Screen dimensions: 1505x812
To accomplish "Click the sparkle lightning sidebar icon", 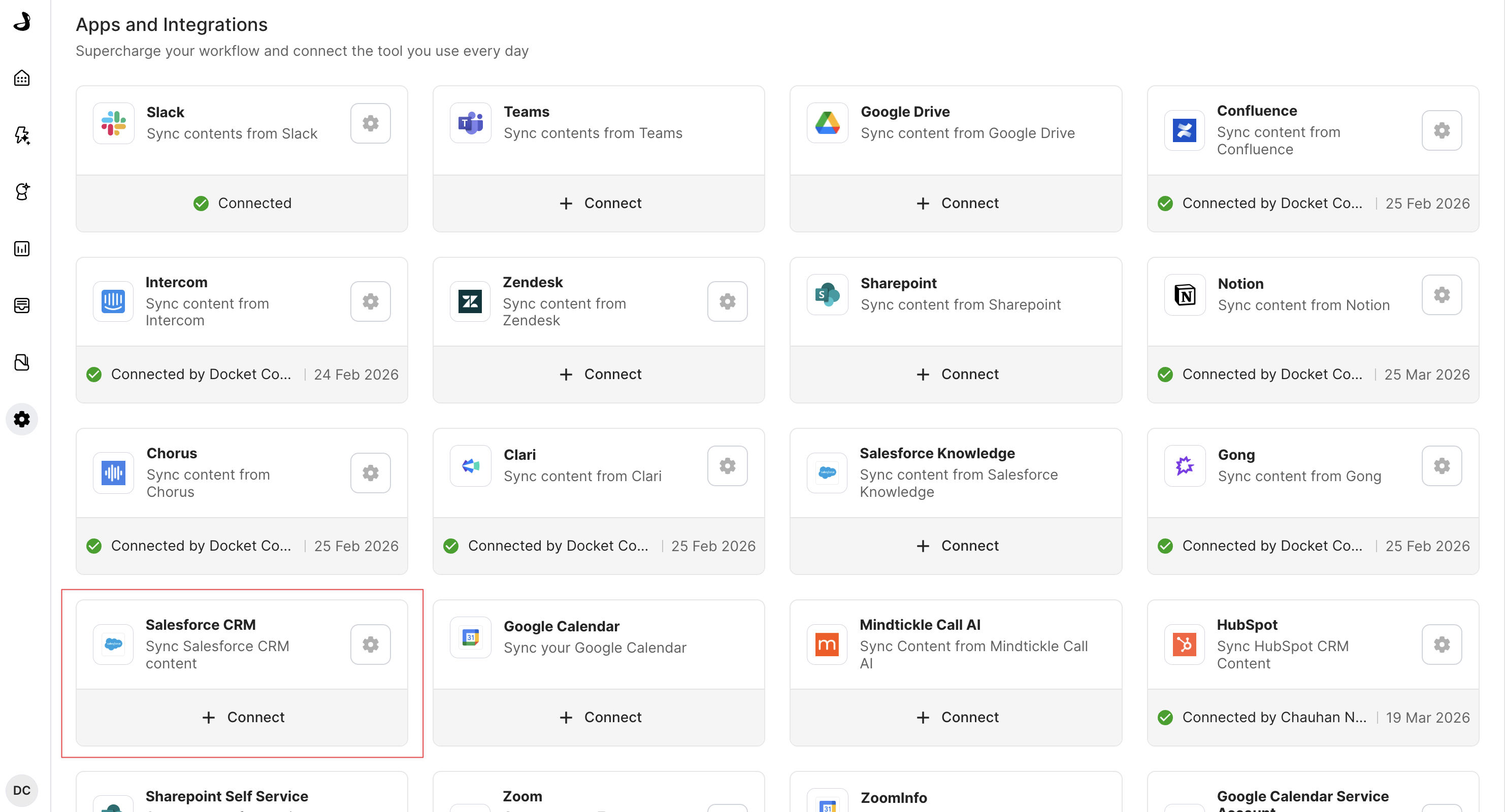I will click(22, 135).
